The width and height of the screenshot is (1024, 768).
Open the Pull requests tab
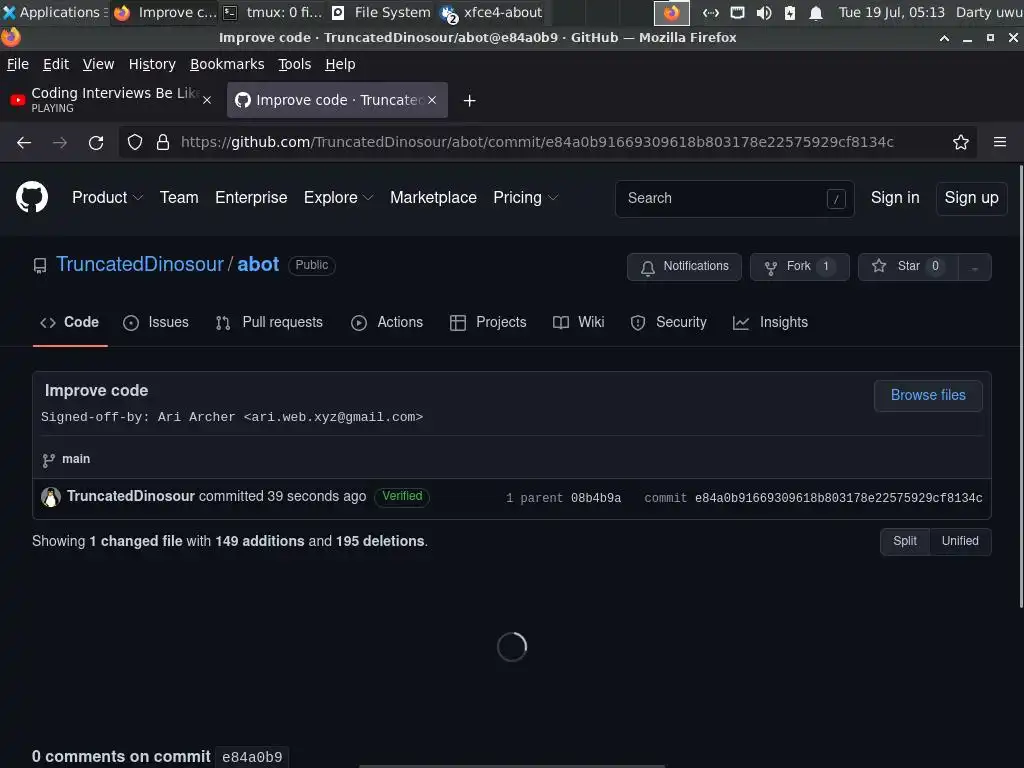pos(269,322)
